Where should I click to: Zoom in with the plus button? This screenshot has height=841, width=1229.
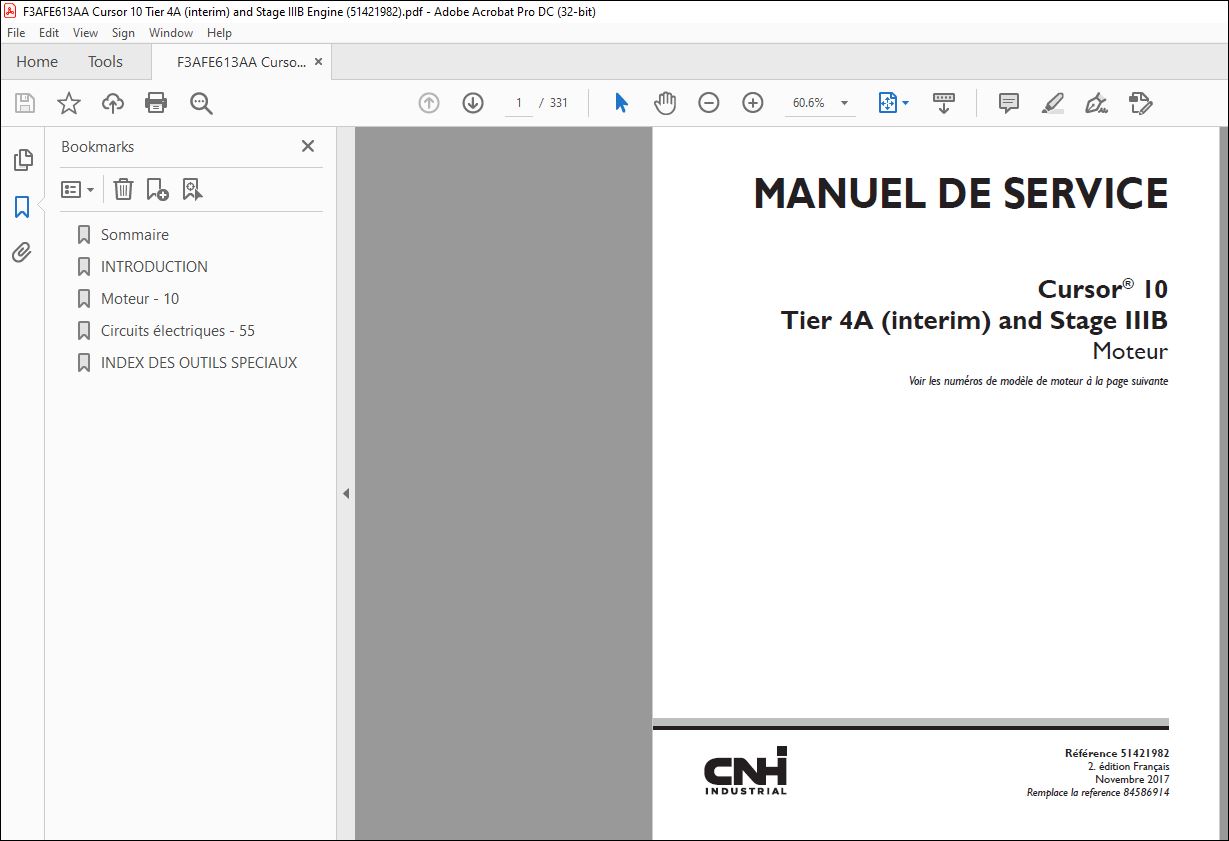tap(753, 103)
